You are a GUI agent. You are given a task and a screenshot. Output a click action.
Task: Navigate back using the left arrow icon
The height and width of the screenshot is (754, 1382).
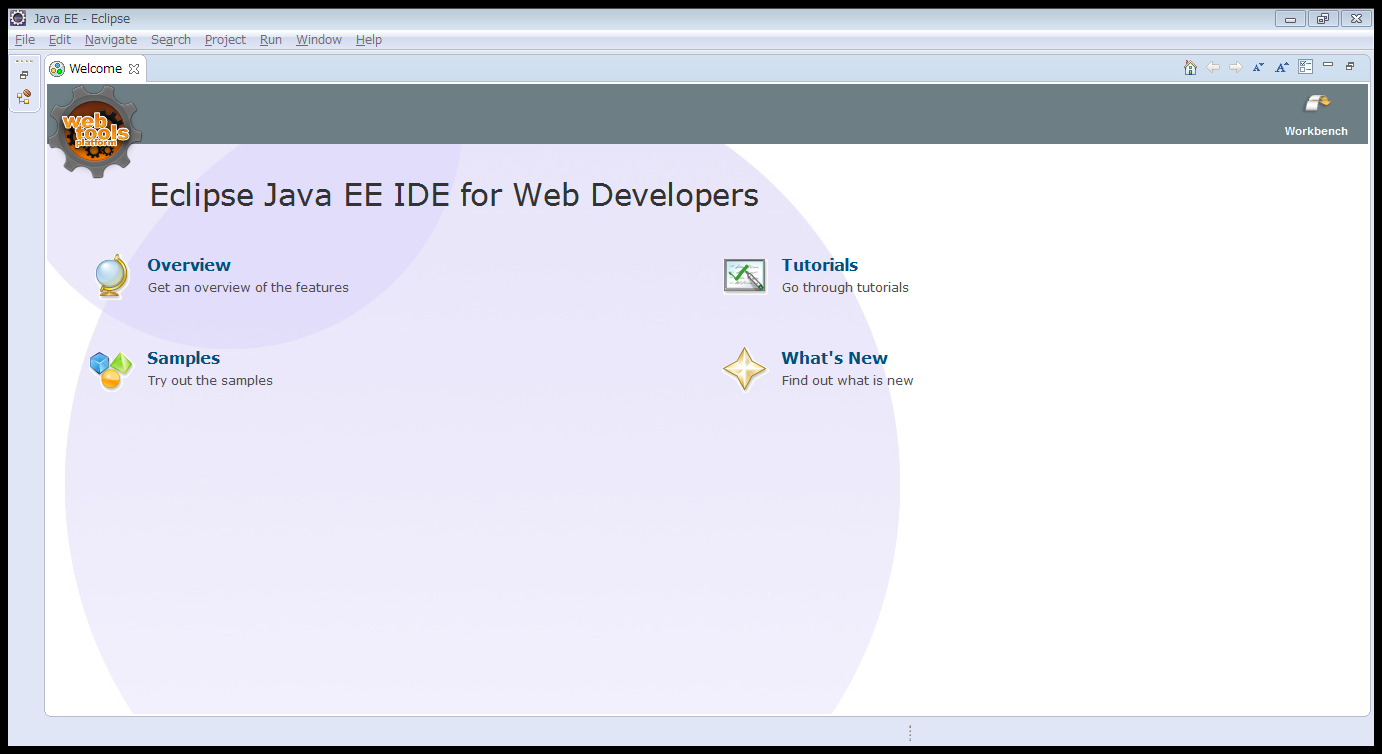pyautogui.click(x=1213, y=67)
